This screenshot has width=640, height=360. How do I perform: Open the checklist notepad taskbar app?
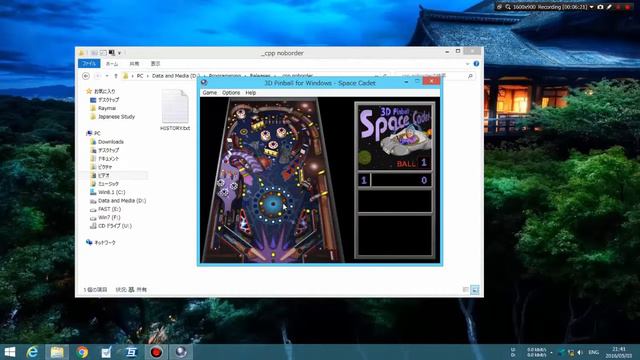click(107, 352)
